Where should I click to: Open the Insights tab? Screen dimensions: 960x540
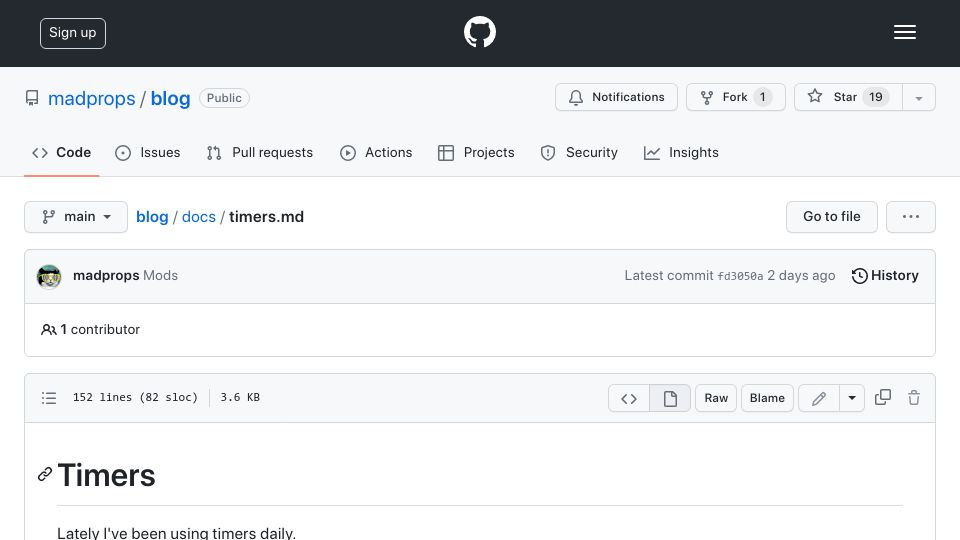coord(681,152)
